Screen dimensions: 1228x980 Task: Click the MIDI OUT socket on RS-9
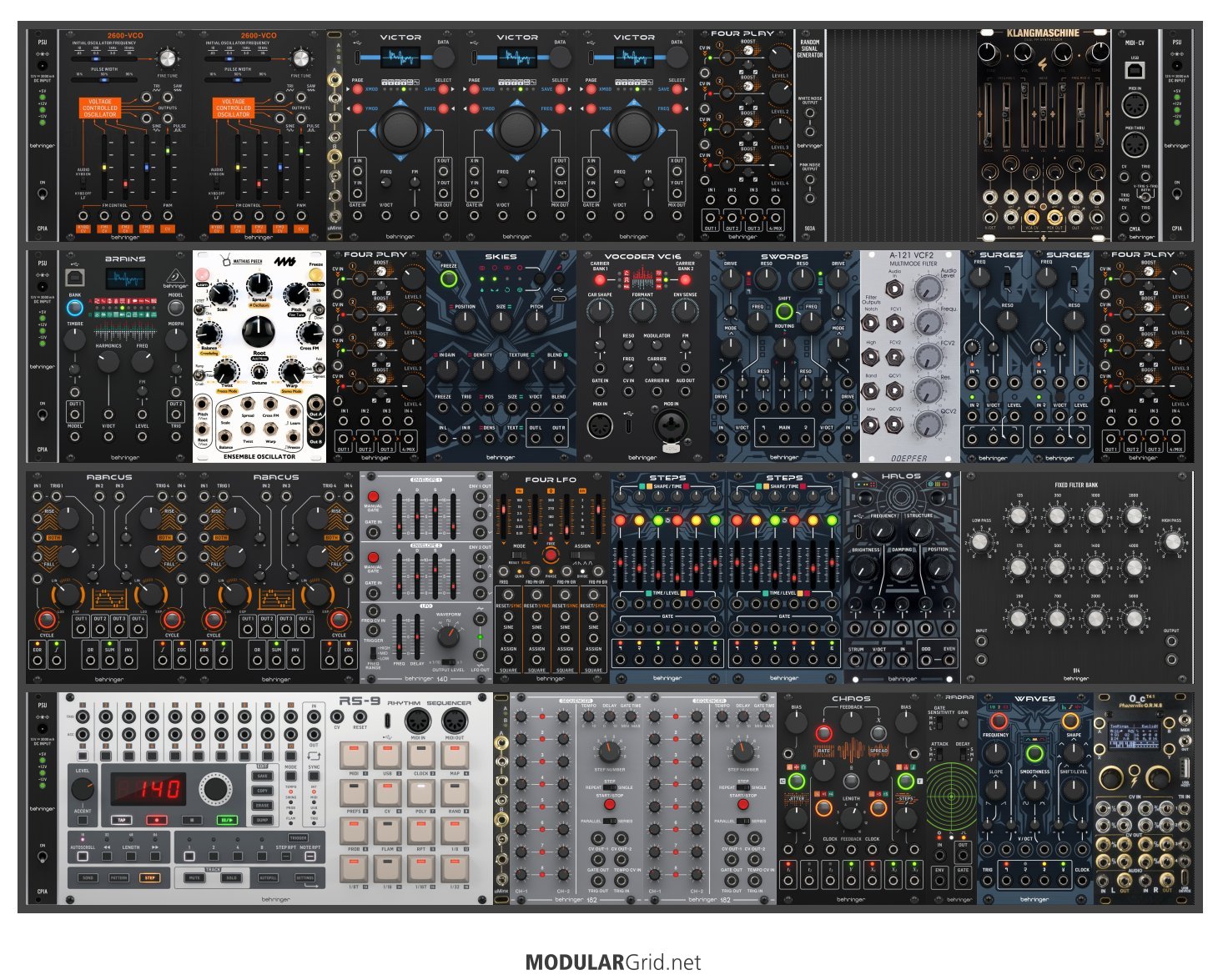click(x=454, y=722)
